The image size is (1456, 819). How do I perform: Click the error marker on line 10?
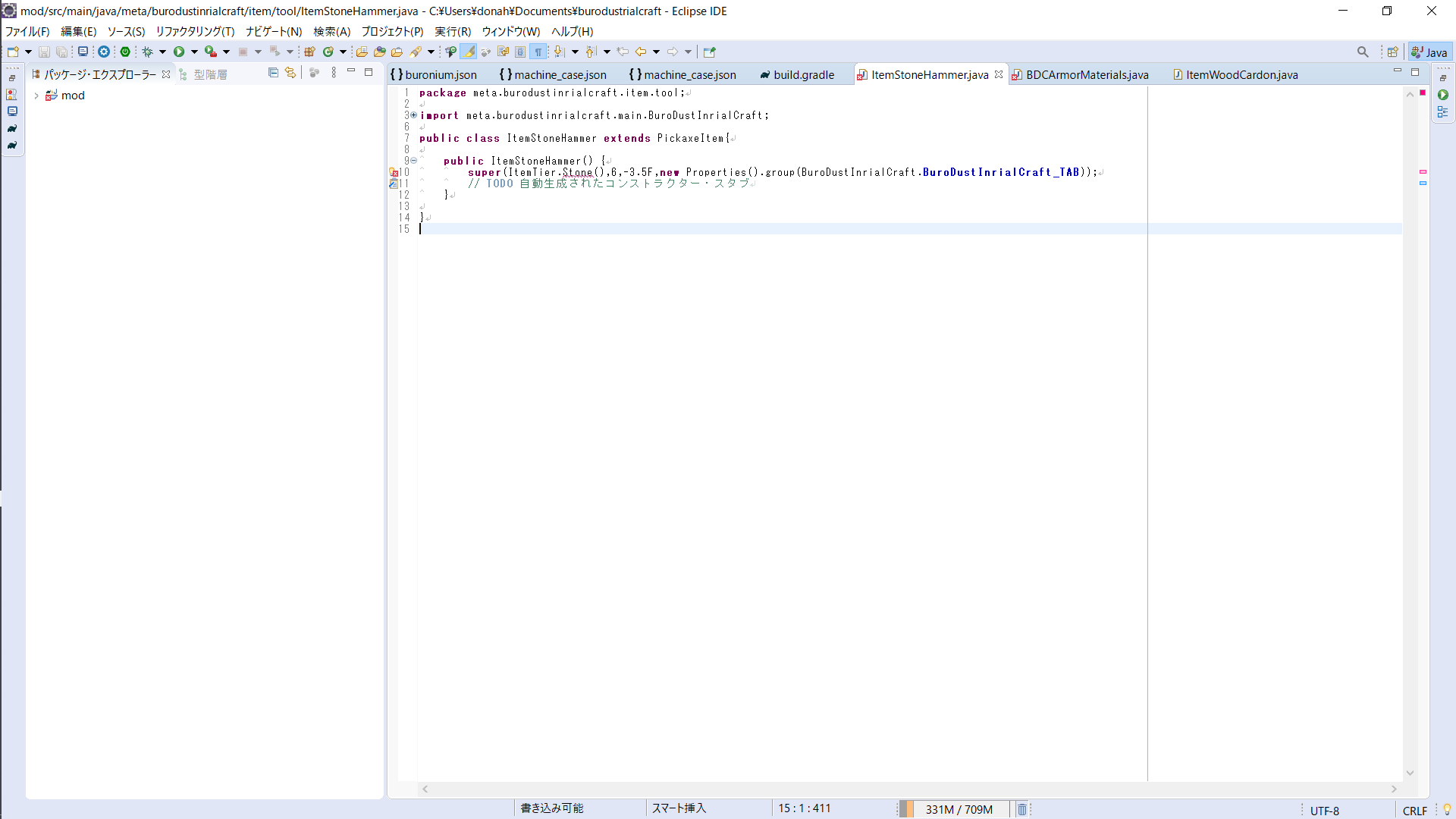(394, 173)
